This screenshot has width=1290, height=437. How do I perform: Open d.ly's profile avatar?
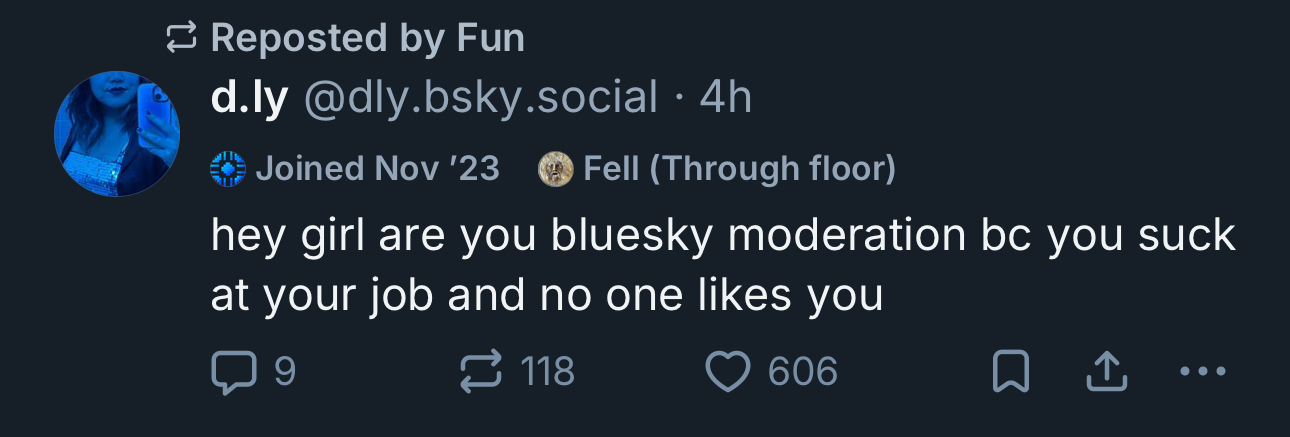[x=117, y=133]
